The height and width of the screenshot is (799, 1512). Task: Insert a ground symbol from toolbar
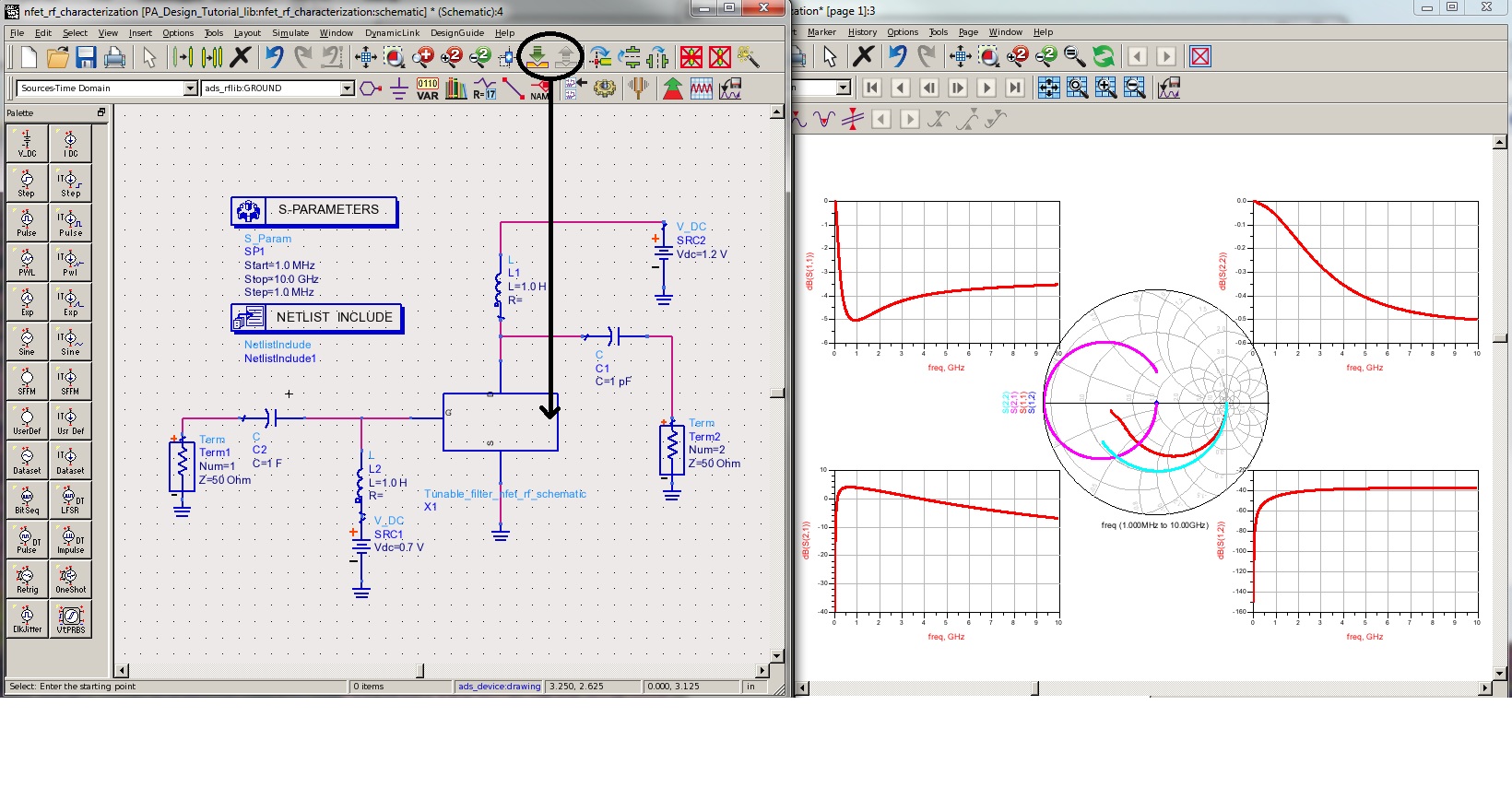pyautogui.click(x=399, y=88)
